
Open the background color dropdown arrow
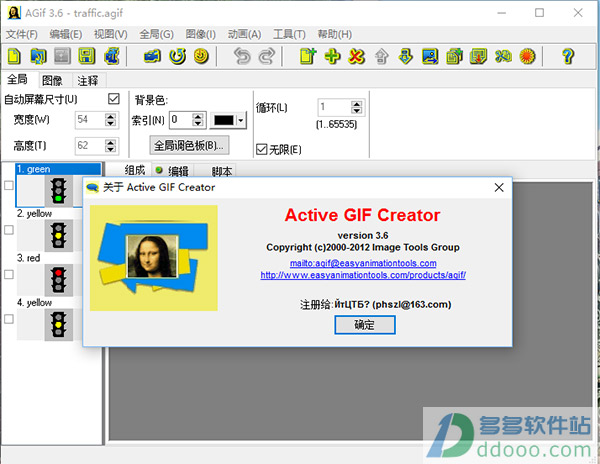coord(241,120)
